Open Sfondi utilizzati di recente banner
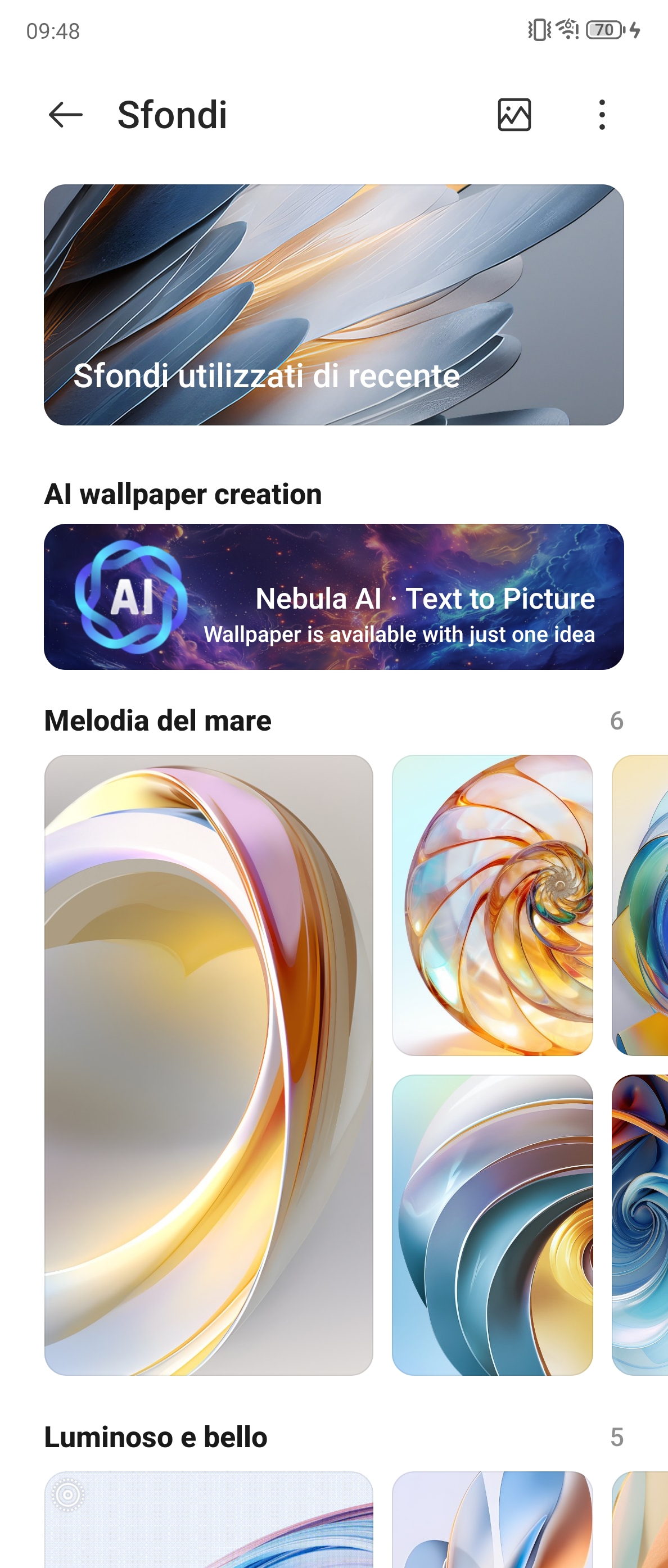 coord(333,305)
